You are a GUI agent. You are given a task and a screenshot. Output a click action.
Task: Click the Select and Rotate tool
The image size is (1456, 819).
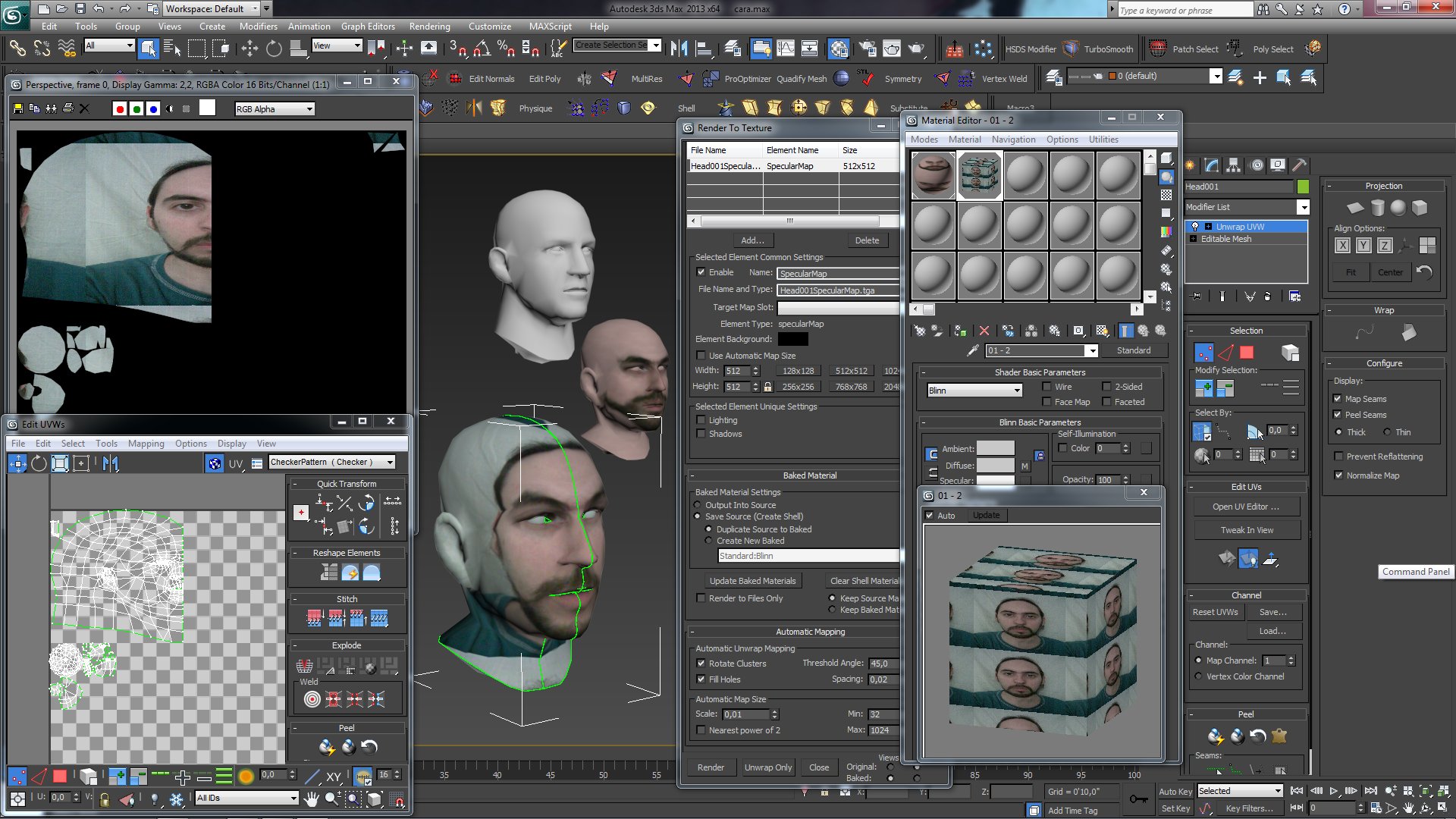[274, 49]
